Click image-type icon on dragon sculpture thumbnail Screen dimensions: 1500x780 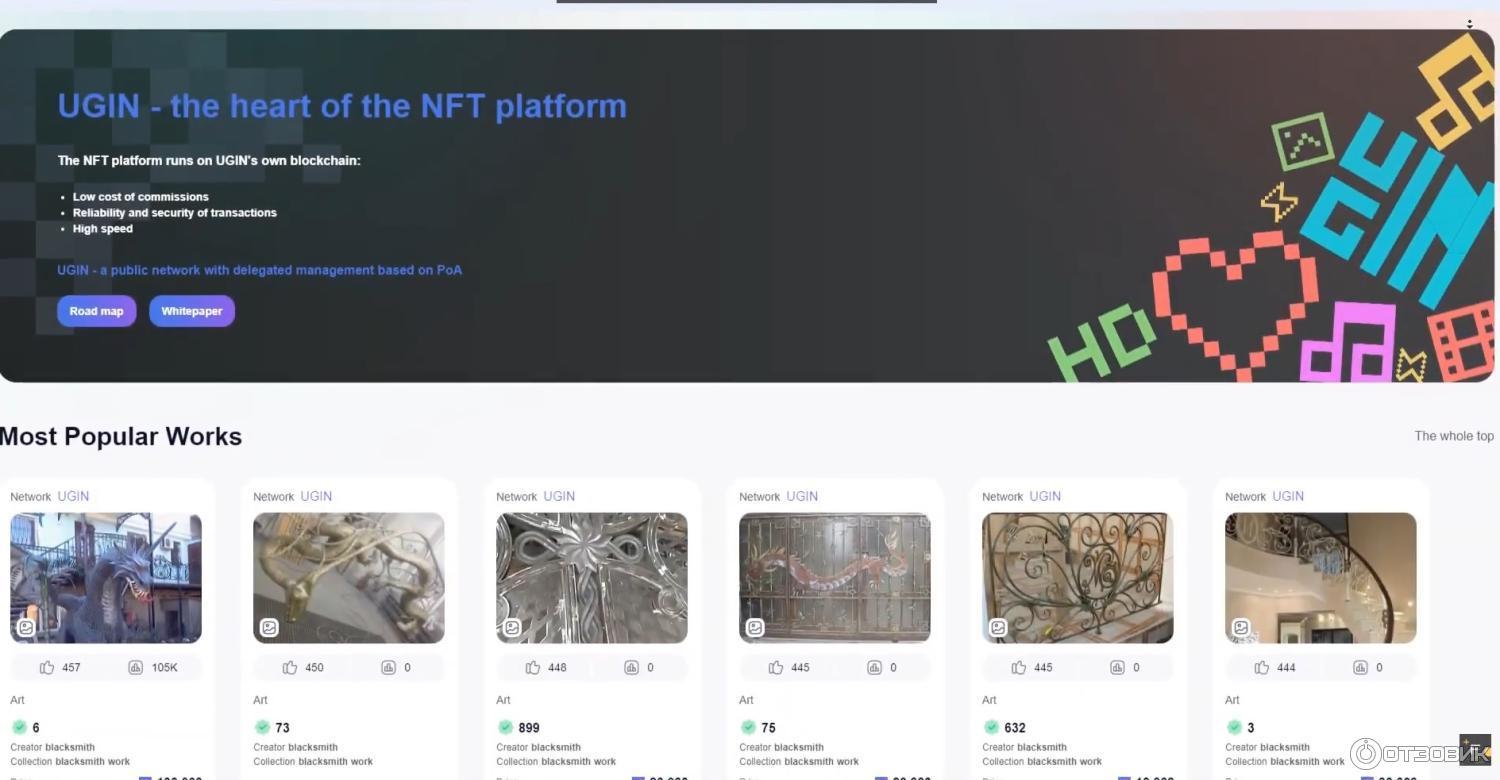[x=26, y=628]
